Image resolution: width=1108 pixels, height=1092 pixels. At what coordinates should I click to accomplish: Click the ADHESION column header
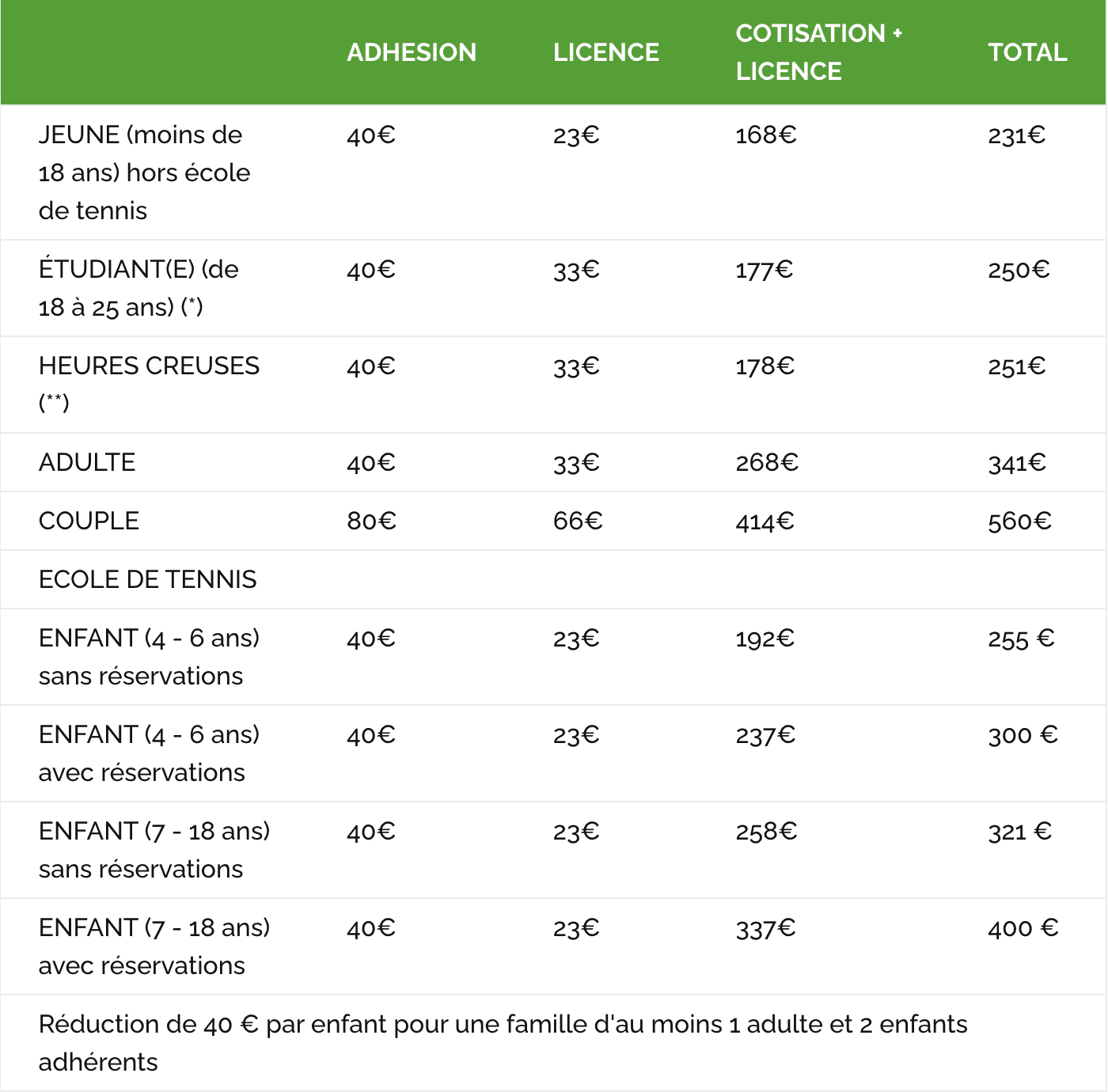412,52
